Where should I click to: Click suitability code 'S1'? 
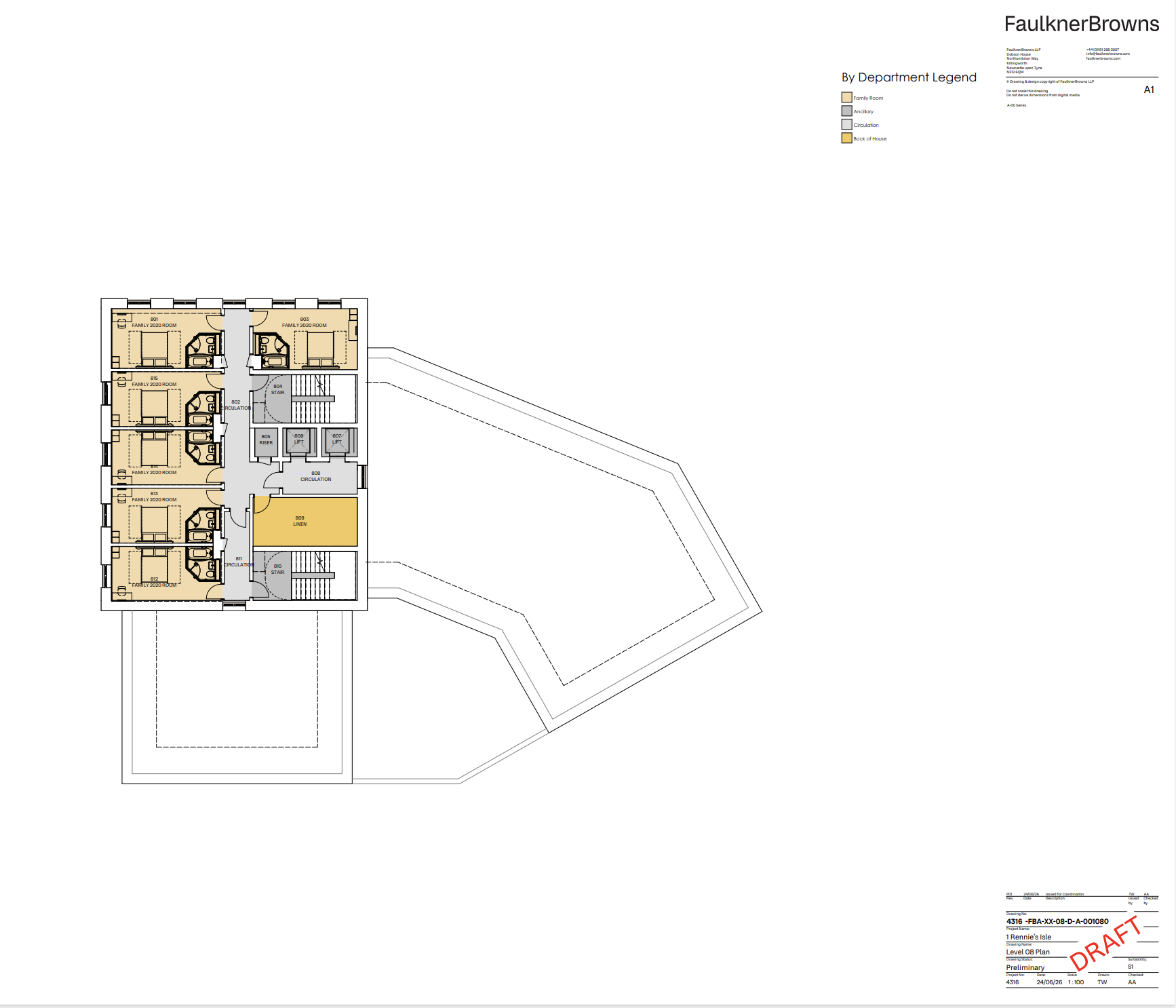coord(1131,967)
